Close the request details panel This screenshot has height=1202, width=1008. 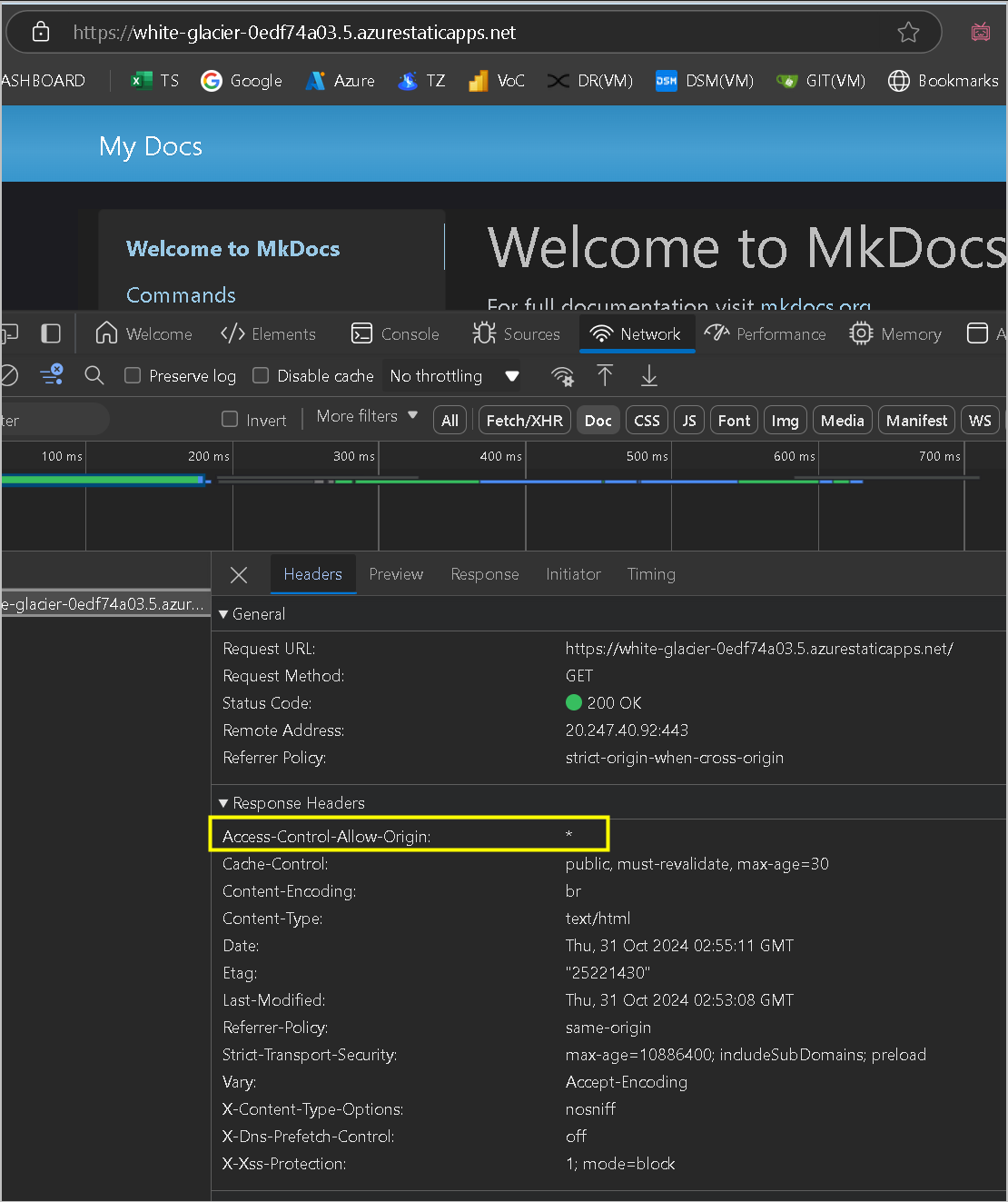point(239,574)
